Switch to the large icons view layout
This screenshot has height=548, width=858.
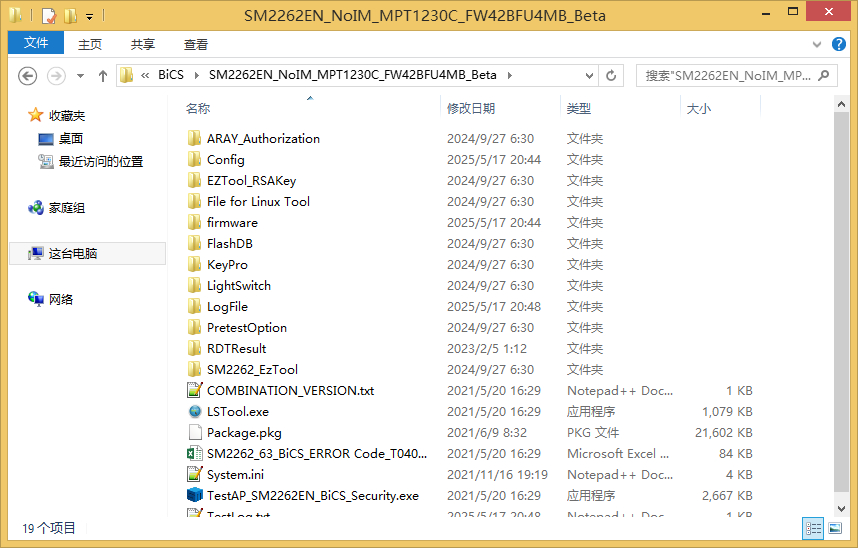tap(835, 528)
